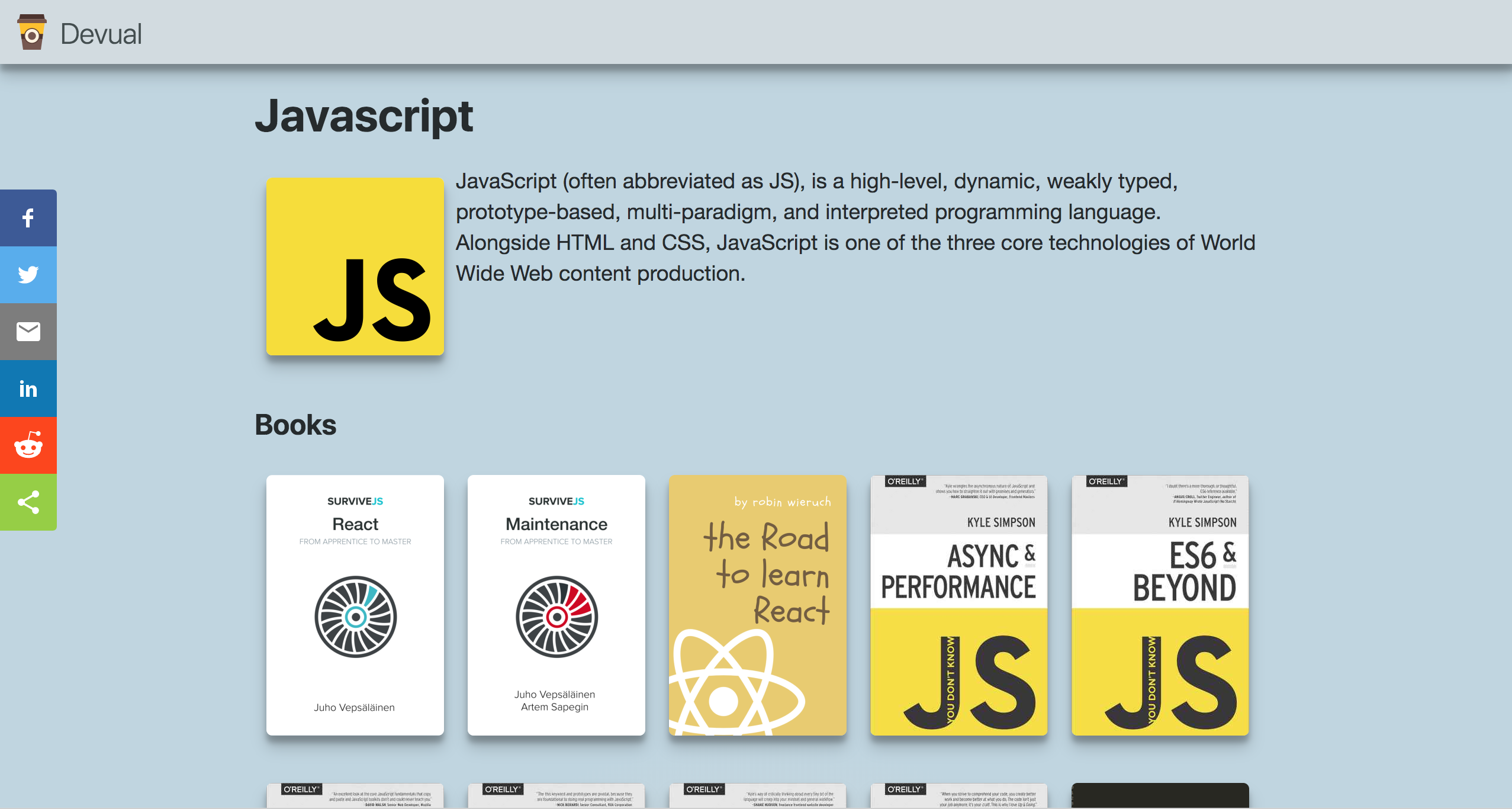This screenshot has width=1512, height=809.
Task: Open the green generic share button
Action: coord(28,502)
